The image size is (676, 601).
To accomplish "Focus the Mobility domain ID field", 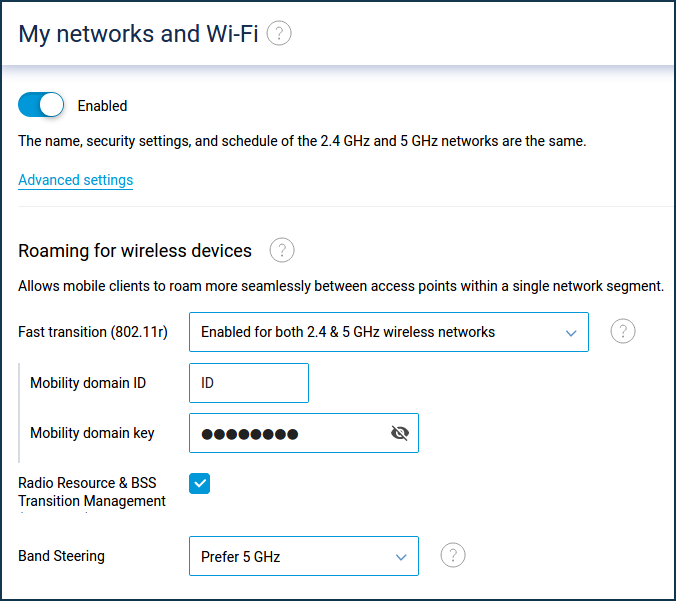I will [249, 383].
